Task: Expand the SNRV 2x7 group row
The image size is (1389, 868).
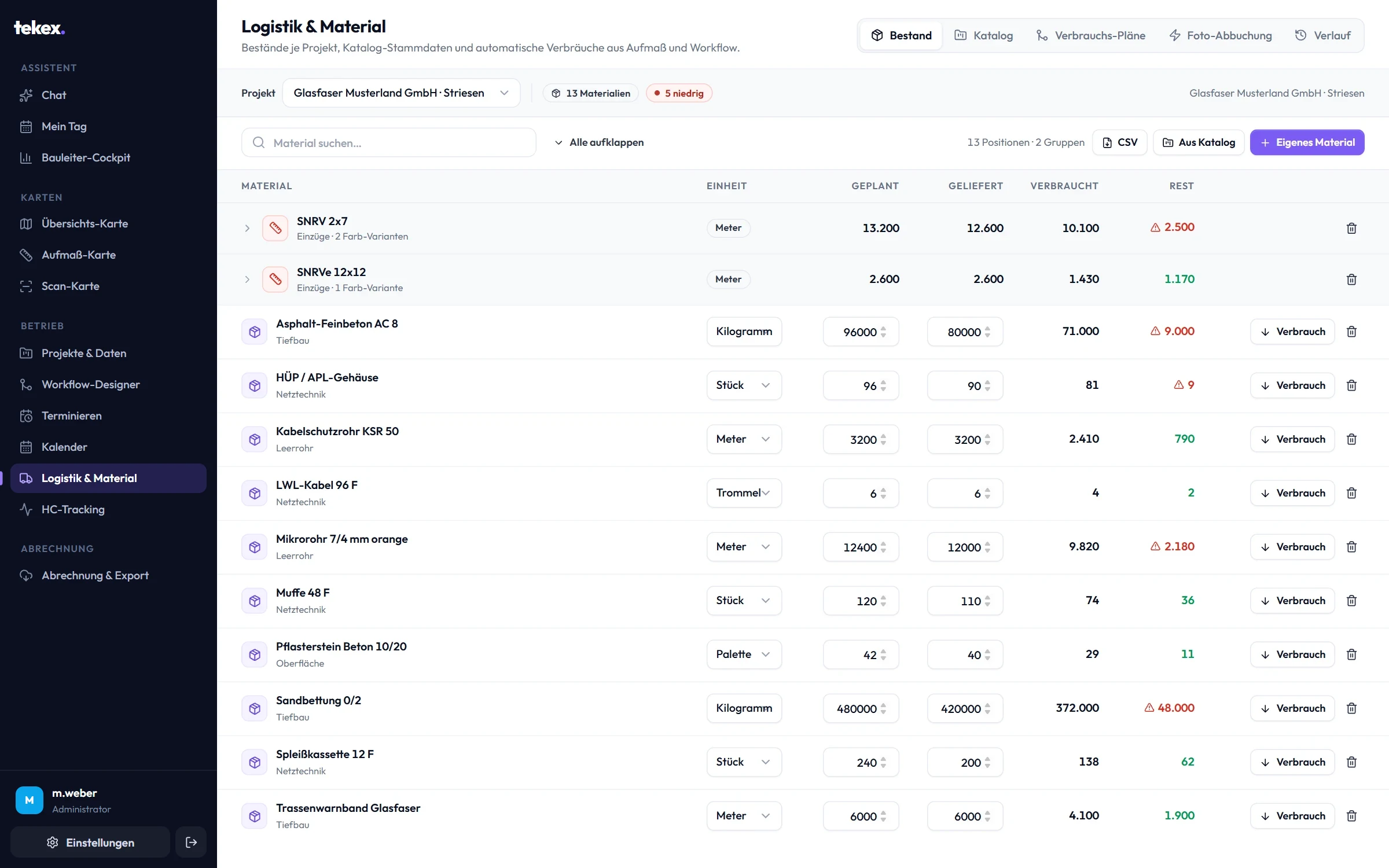Action: [x=247, y=228]
